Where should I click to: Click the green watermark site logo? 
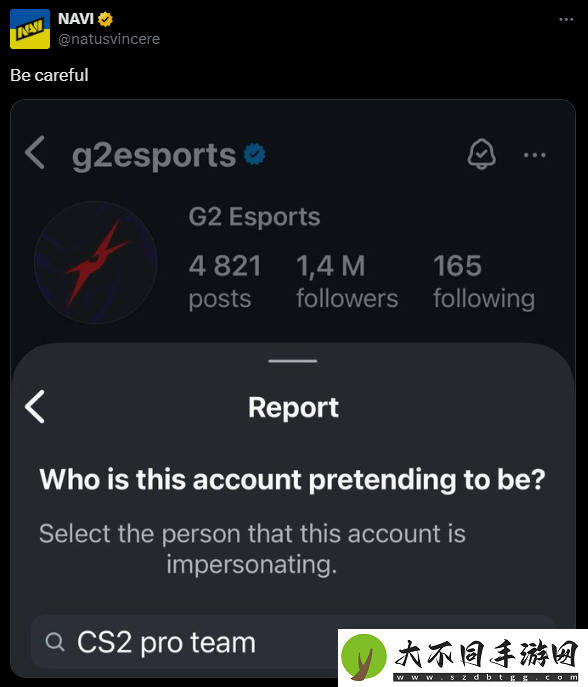click(x=364, y=657)
